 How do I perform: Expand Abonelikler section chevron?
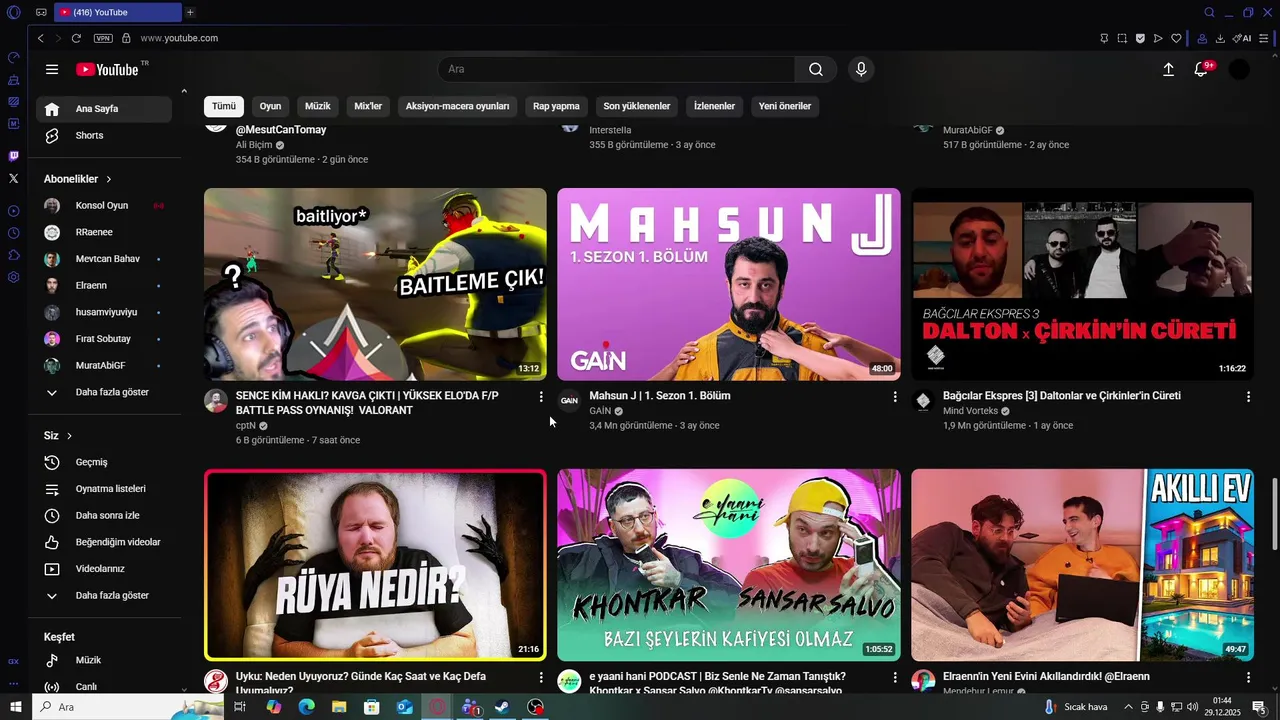click(x=108, y=179)
